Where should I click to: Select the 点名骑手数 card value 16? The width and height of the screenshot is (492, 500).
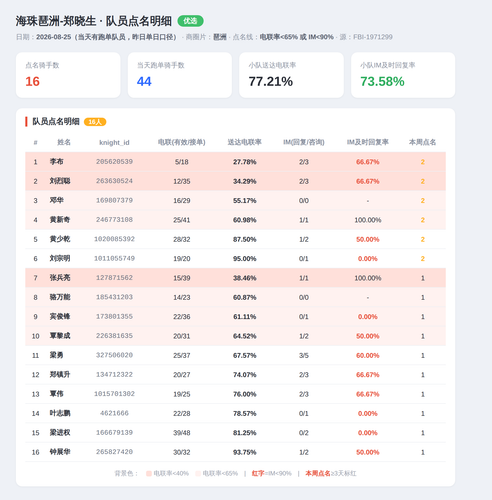33,82
